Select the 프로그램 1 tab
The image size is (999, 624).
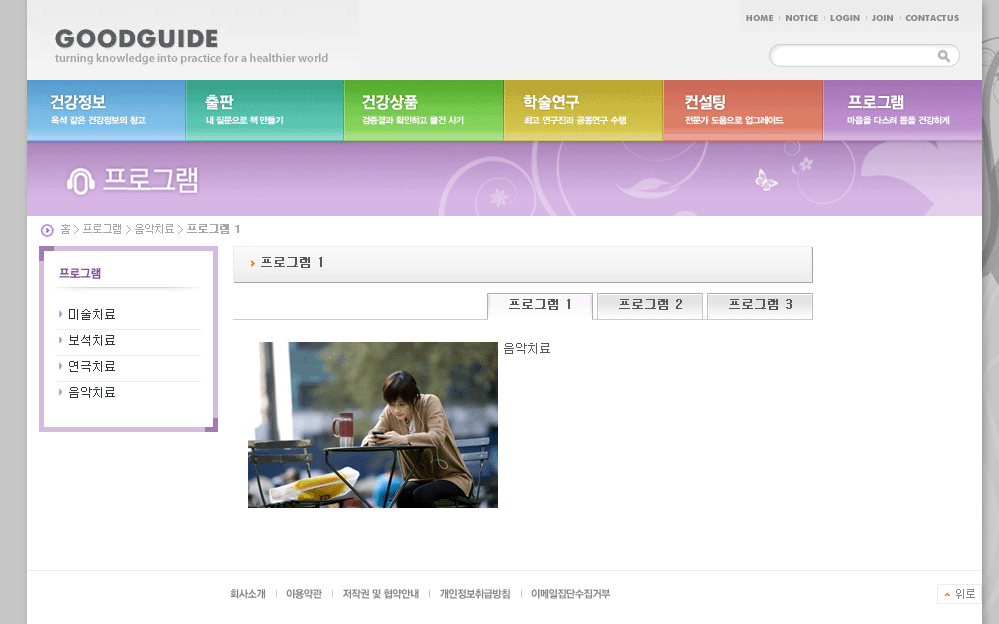(540, 306)
